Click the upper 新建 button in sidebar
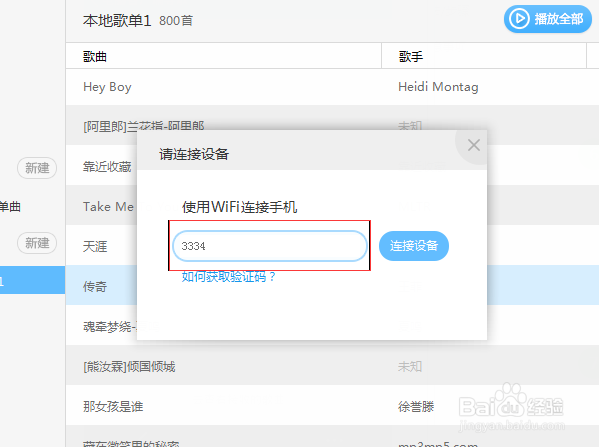Viewport: 599px width, 447px height. point(37,168)
